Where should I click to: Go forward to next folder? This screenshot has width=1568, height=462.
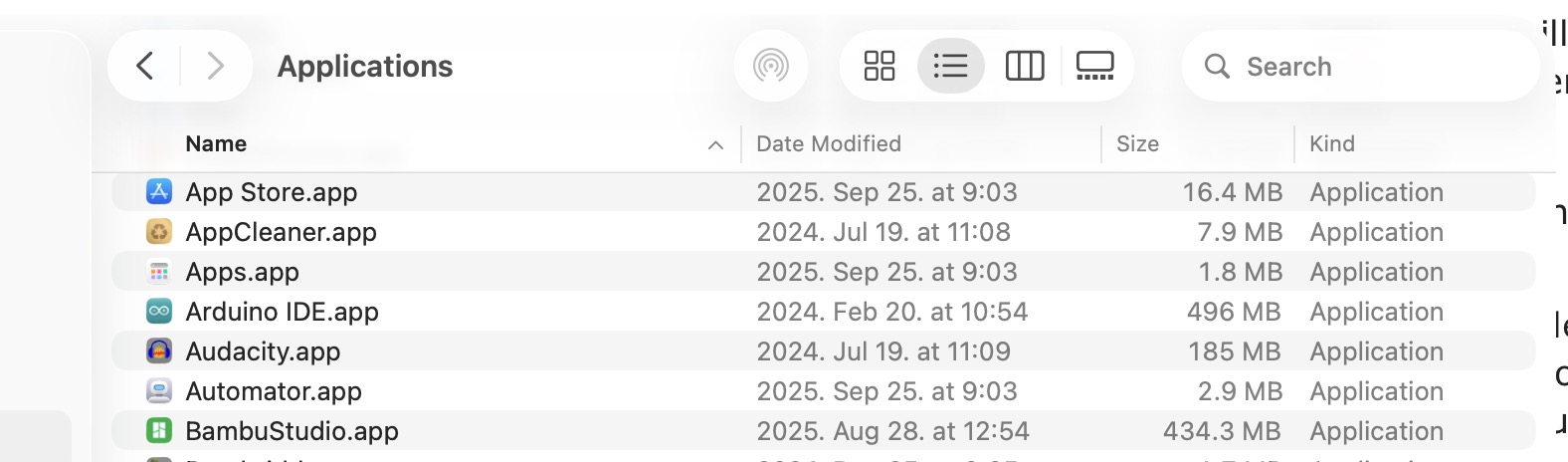215,66
